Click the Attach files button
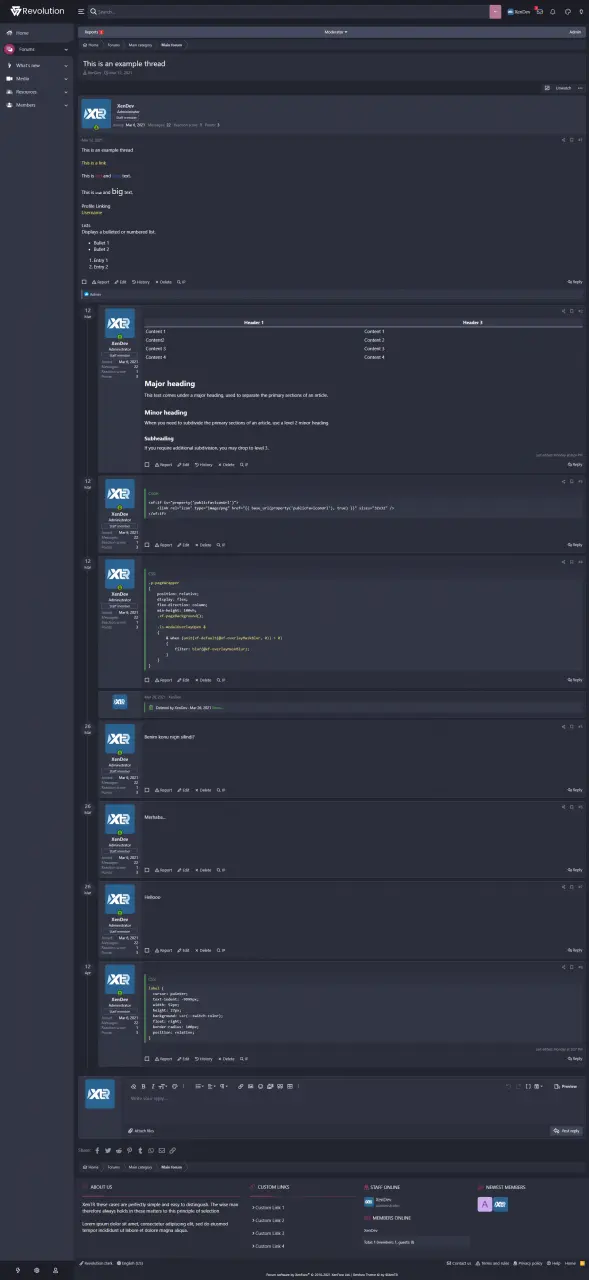Image resolution: width=589 pixels, height=1280 pixels. [143, 1131]
